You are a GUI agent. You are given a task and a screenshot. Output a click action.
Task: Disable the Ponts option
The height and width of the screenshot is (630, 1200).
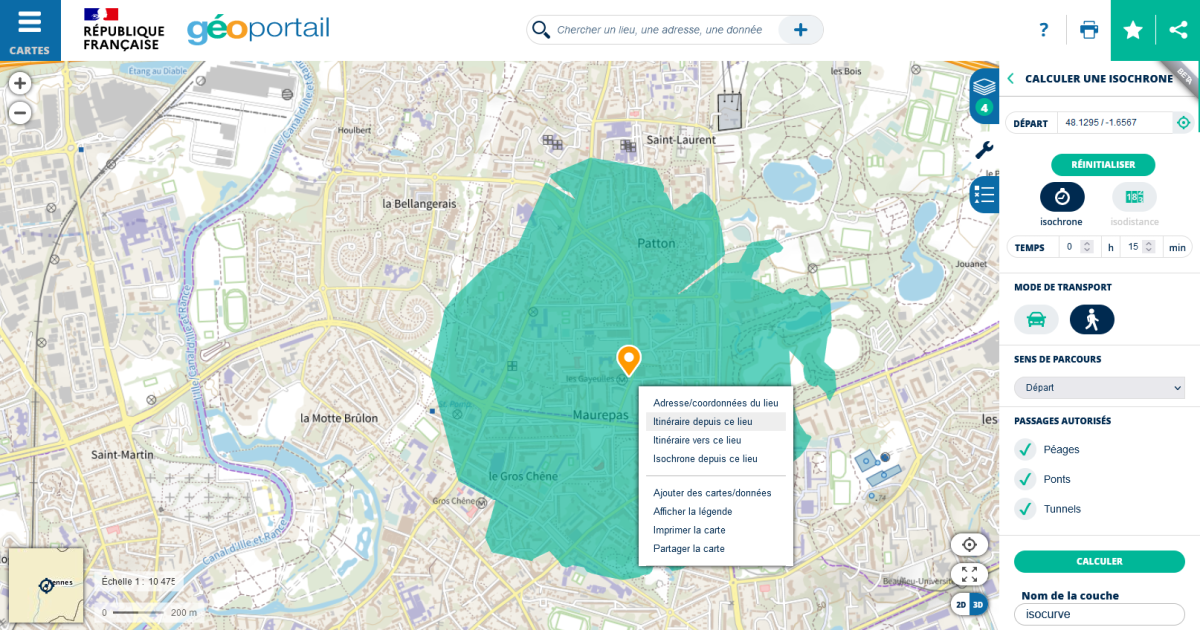tap(1024, 479)
